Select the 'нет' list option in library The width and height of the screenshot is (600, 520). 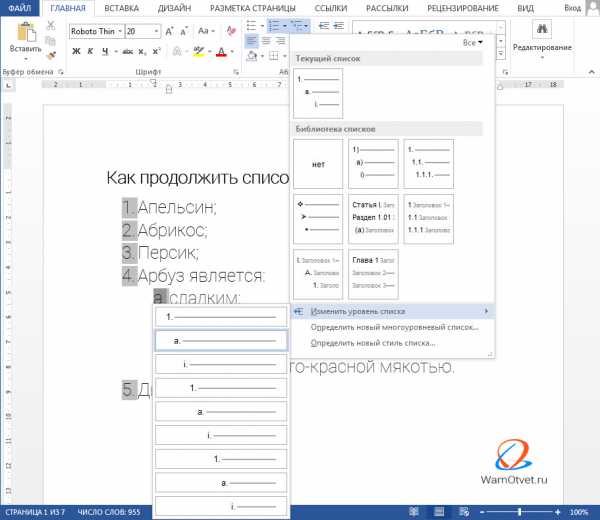[x=318, y=164]
